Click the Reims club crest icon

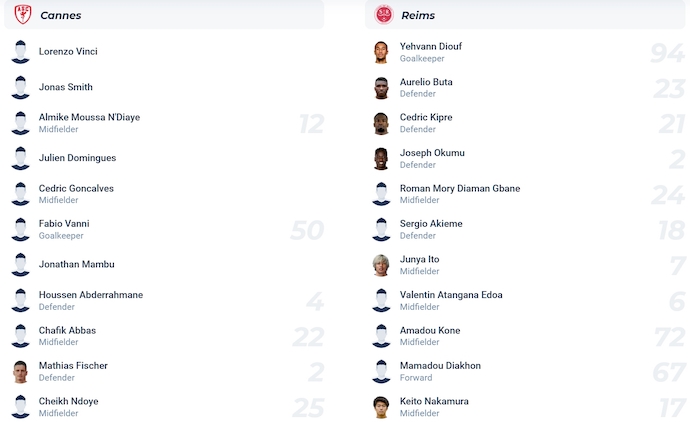click(384, 15)
